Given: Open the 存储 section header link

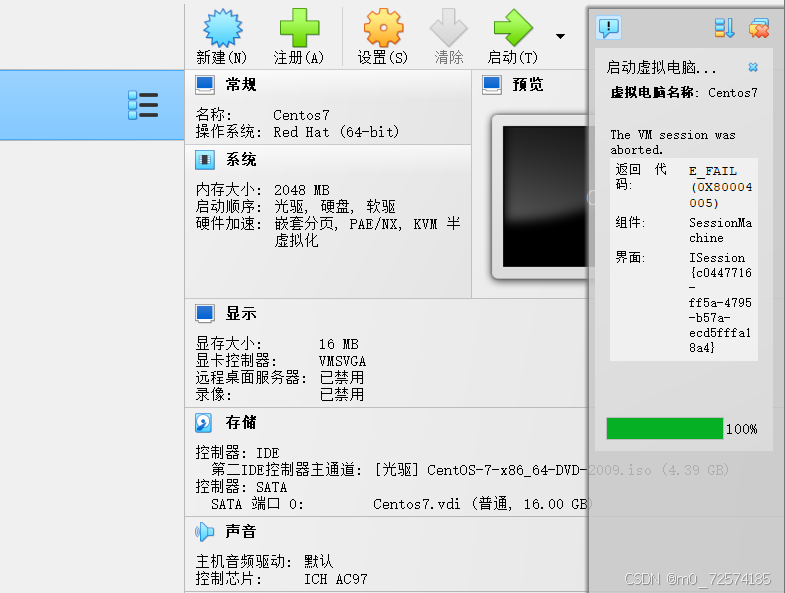Looking at the screenshot, I should pyautogui.click(x=241, y=423).
